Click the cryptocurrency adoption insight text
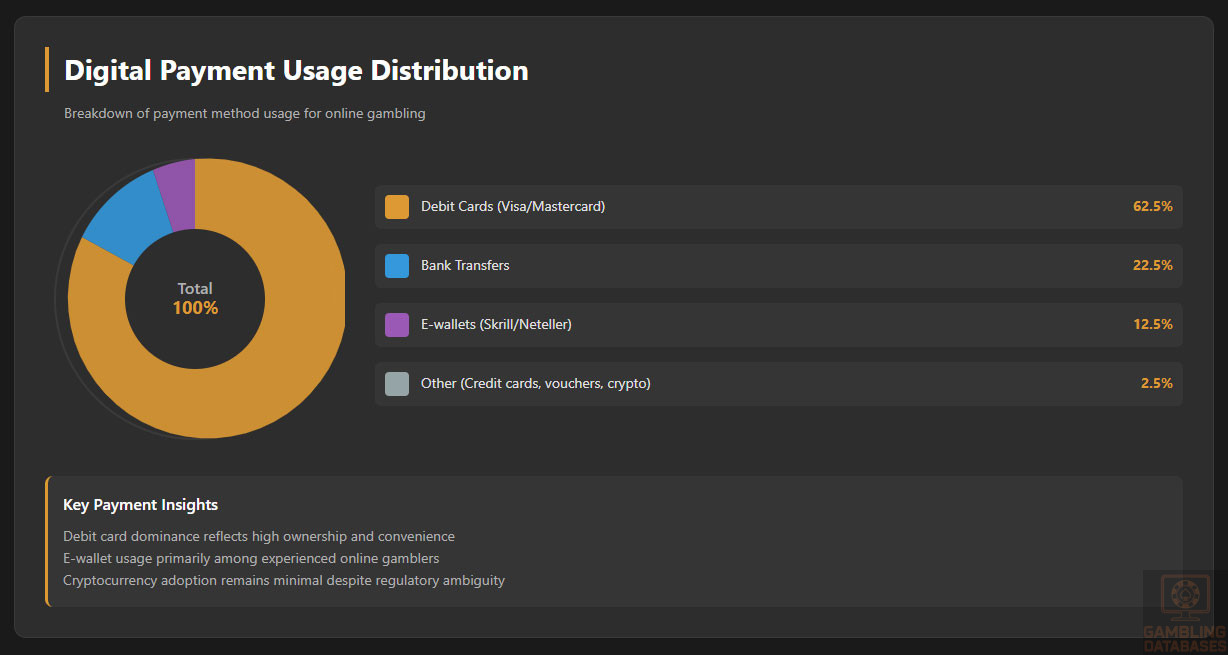 (284, 580)
